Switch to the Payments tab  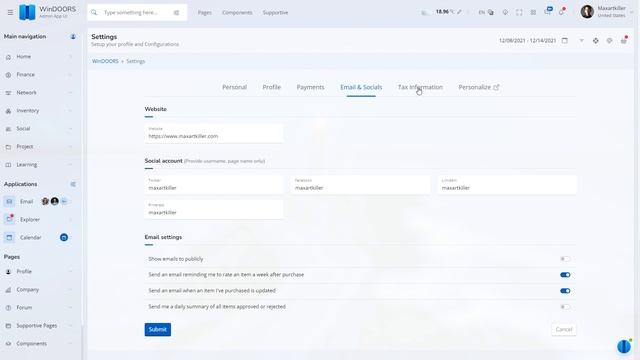310,87
